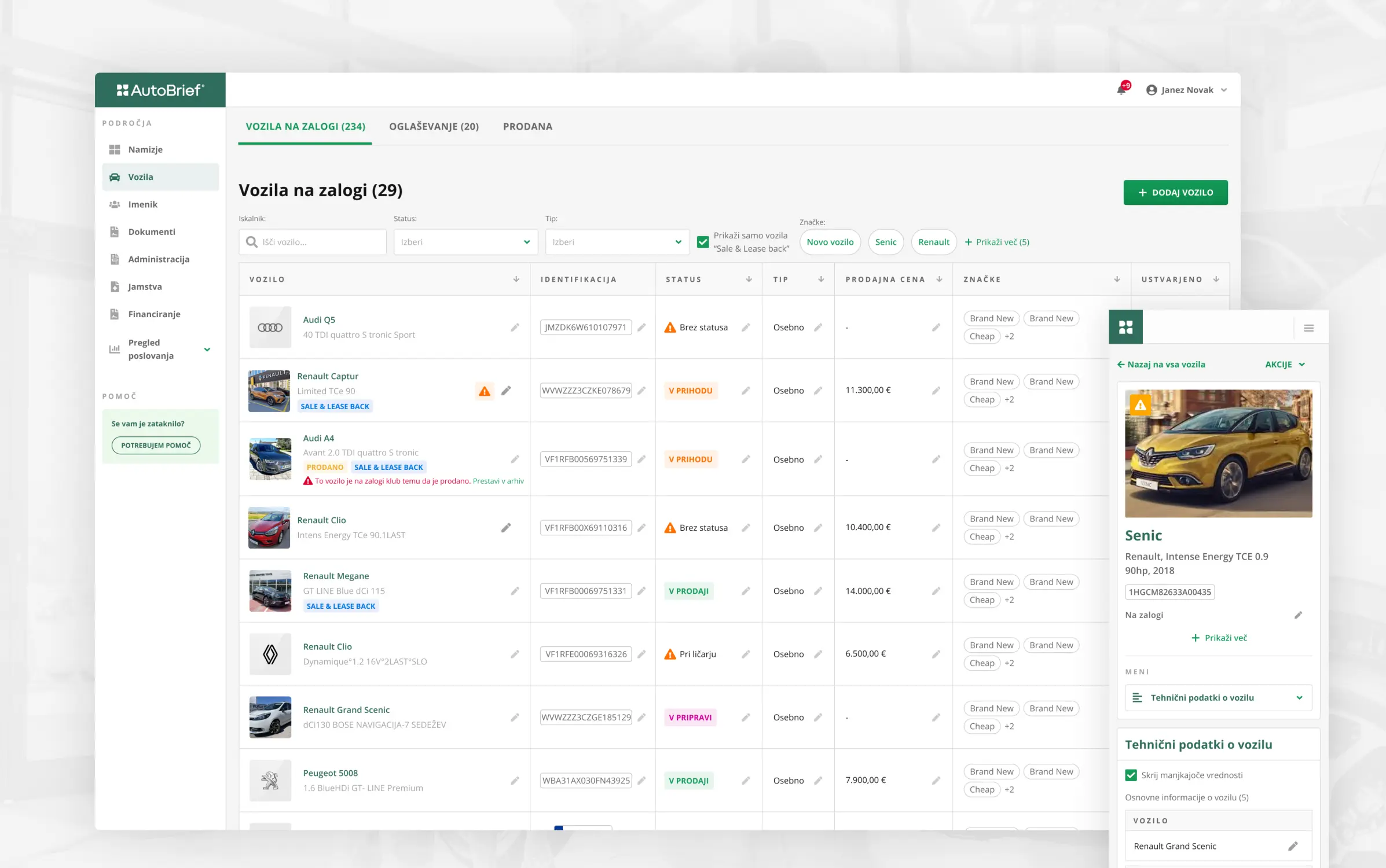Edit the Audi Q5 vehicle pencil icon
Screen dimensions: 1386x868
click(515, 328)
